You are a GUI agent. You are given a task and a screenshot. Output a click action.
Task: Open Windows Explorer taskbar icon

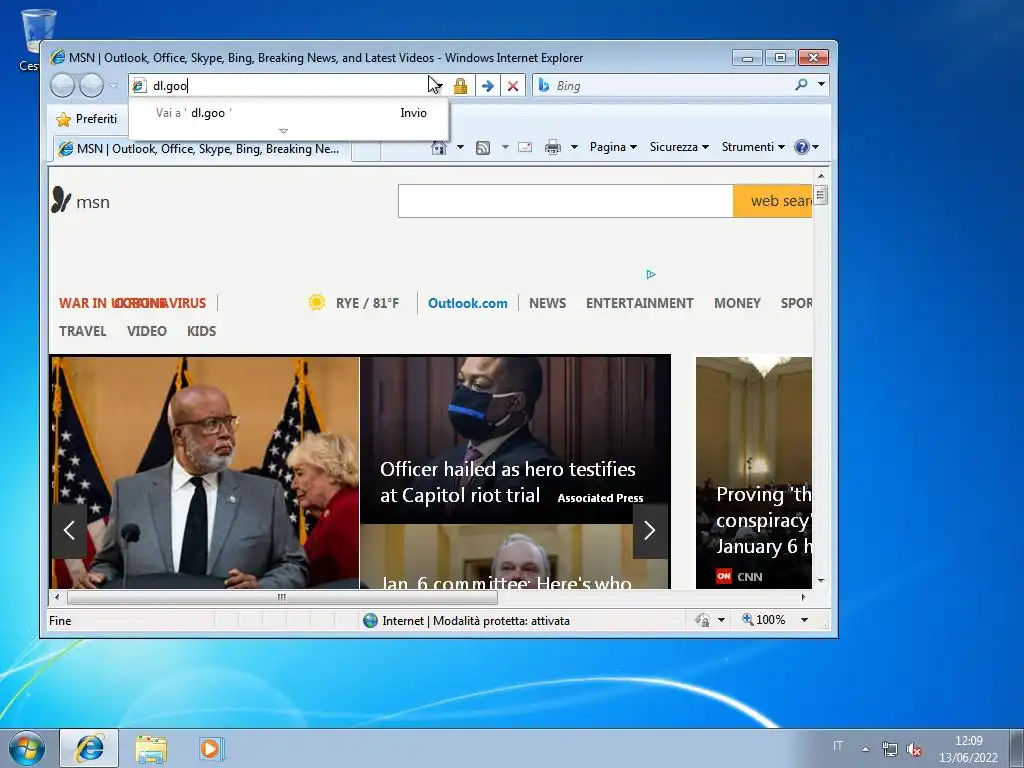click(151, 749)
